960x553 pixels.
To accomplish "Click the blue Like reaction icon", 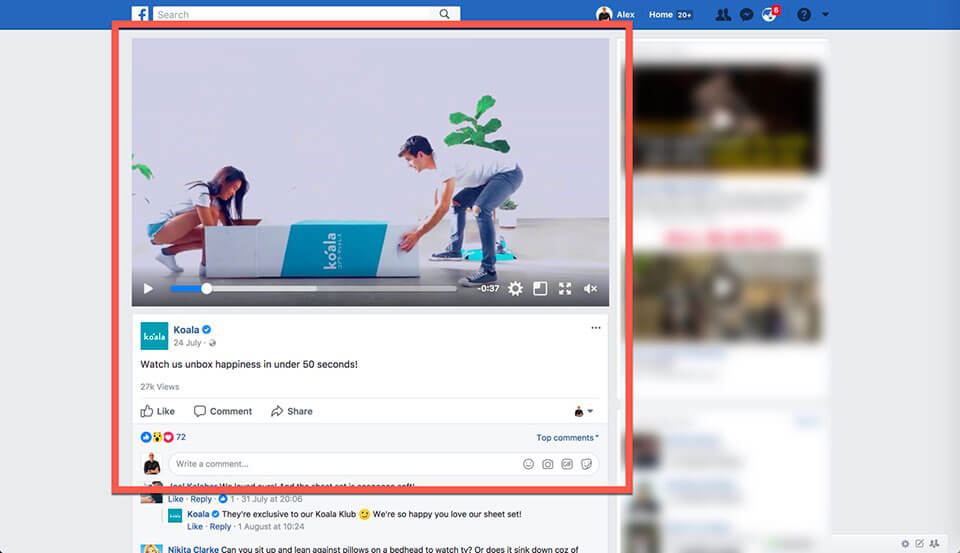I will (146, 437).
